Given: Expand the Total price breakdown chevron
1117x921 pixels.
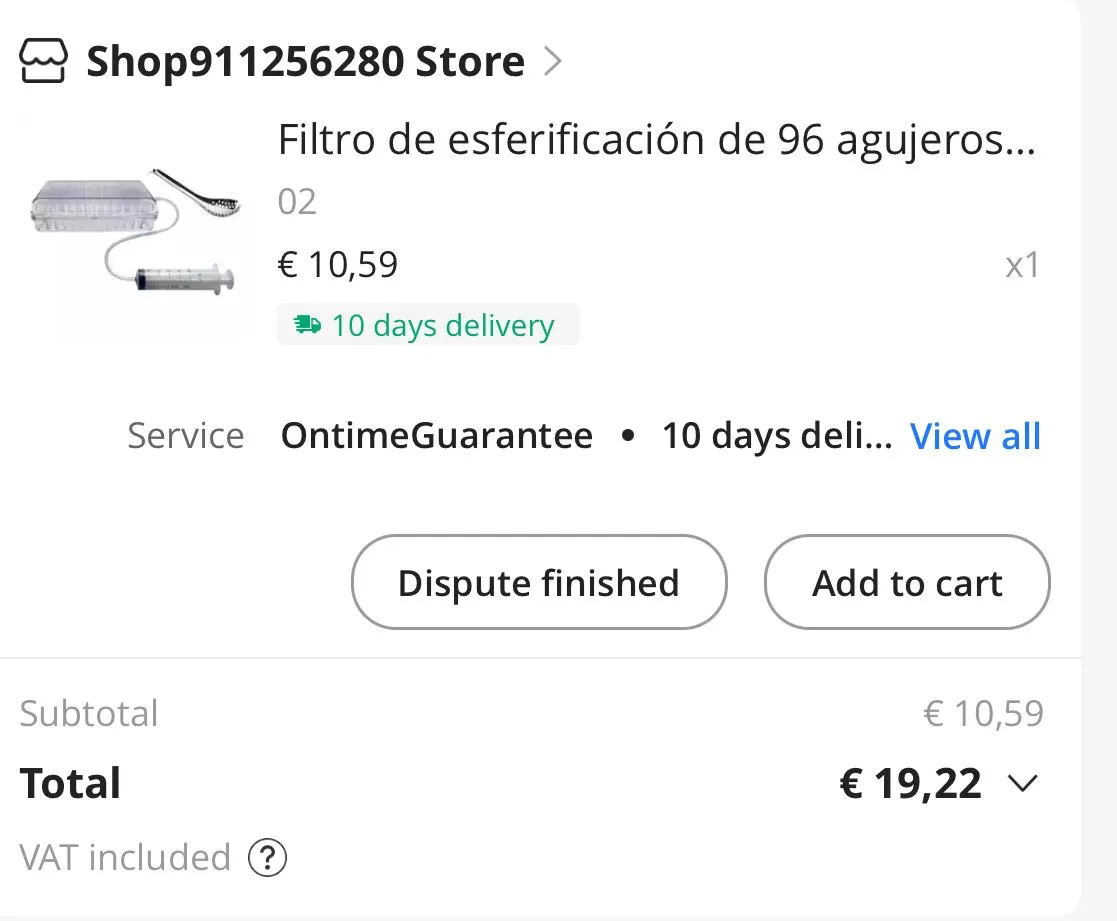Looking at the screenshot, I should [x=1023, y=783].
